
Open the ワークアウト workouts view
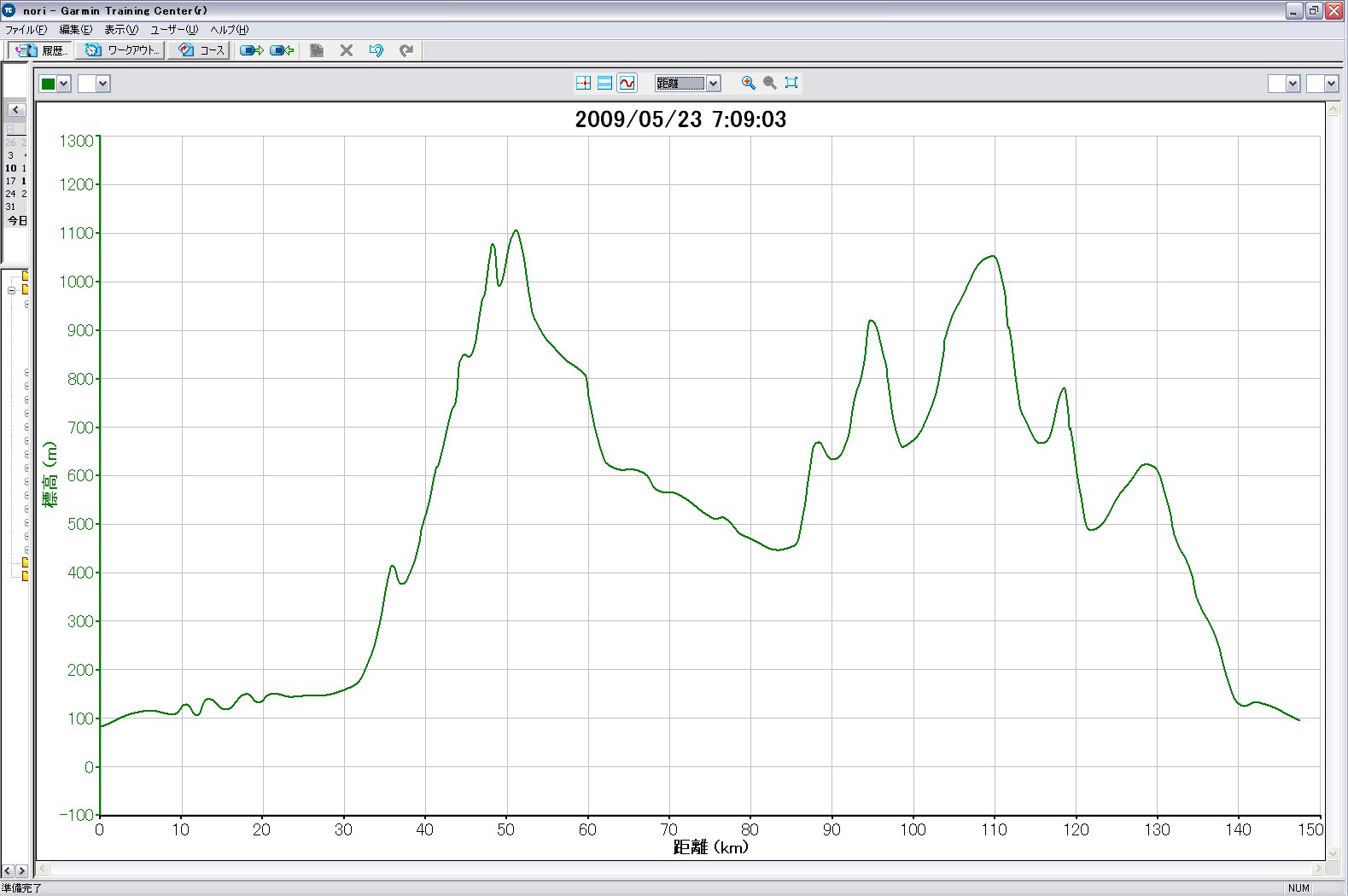120,50
